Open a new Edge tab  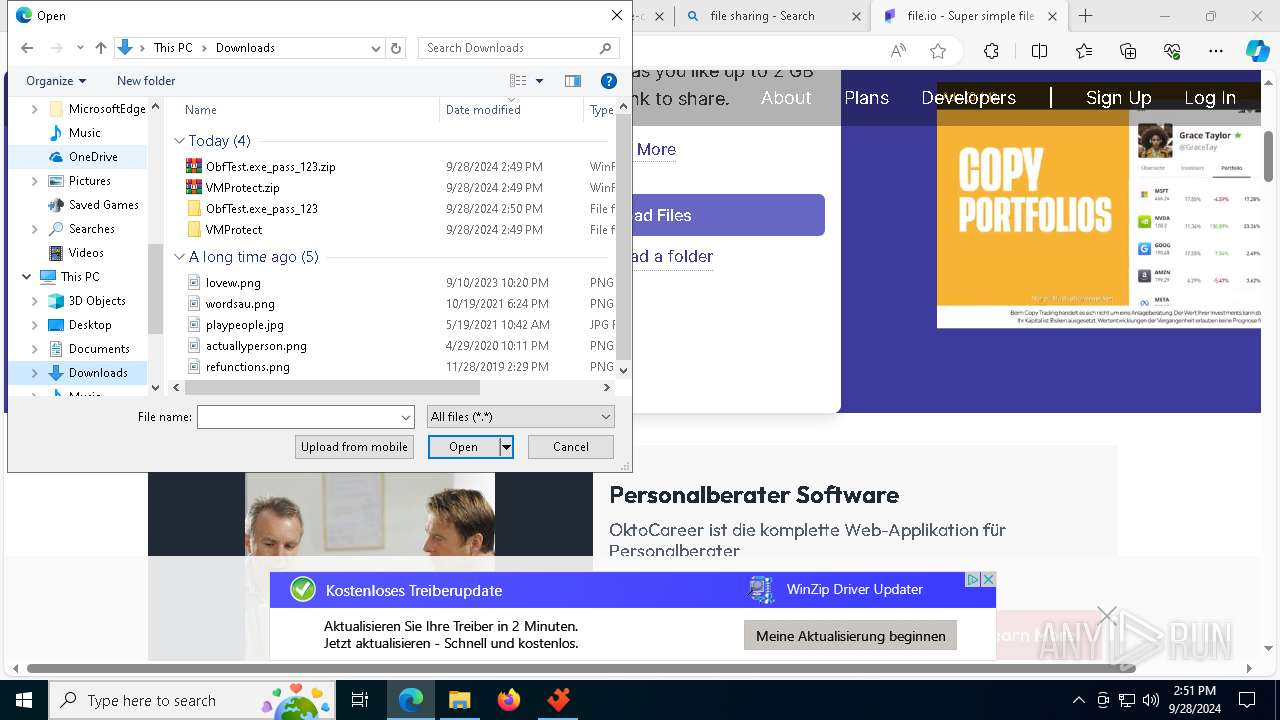point(1086,16)
